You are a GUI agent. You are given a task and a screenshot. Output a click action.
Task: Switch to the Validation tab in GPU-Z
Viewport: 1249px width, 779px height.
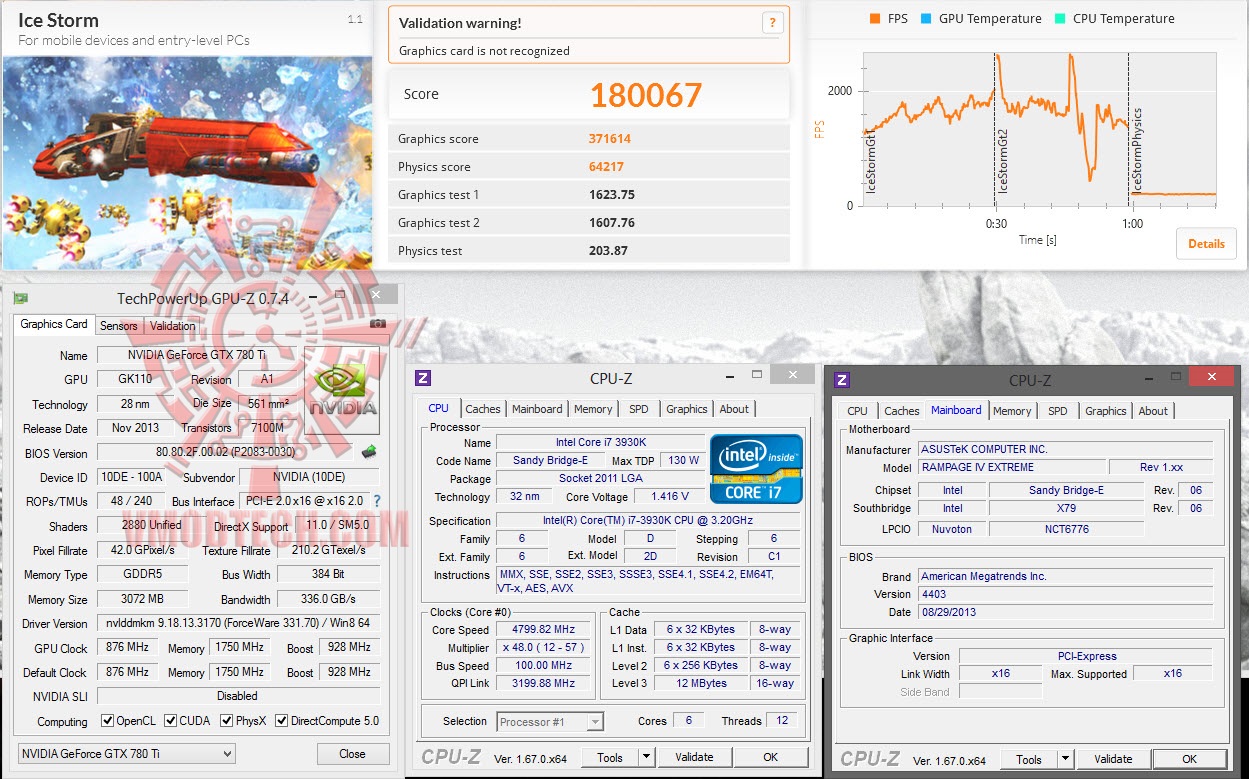pyautogui.click(x=172, y=326)
